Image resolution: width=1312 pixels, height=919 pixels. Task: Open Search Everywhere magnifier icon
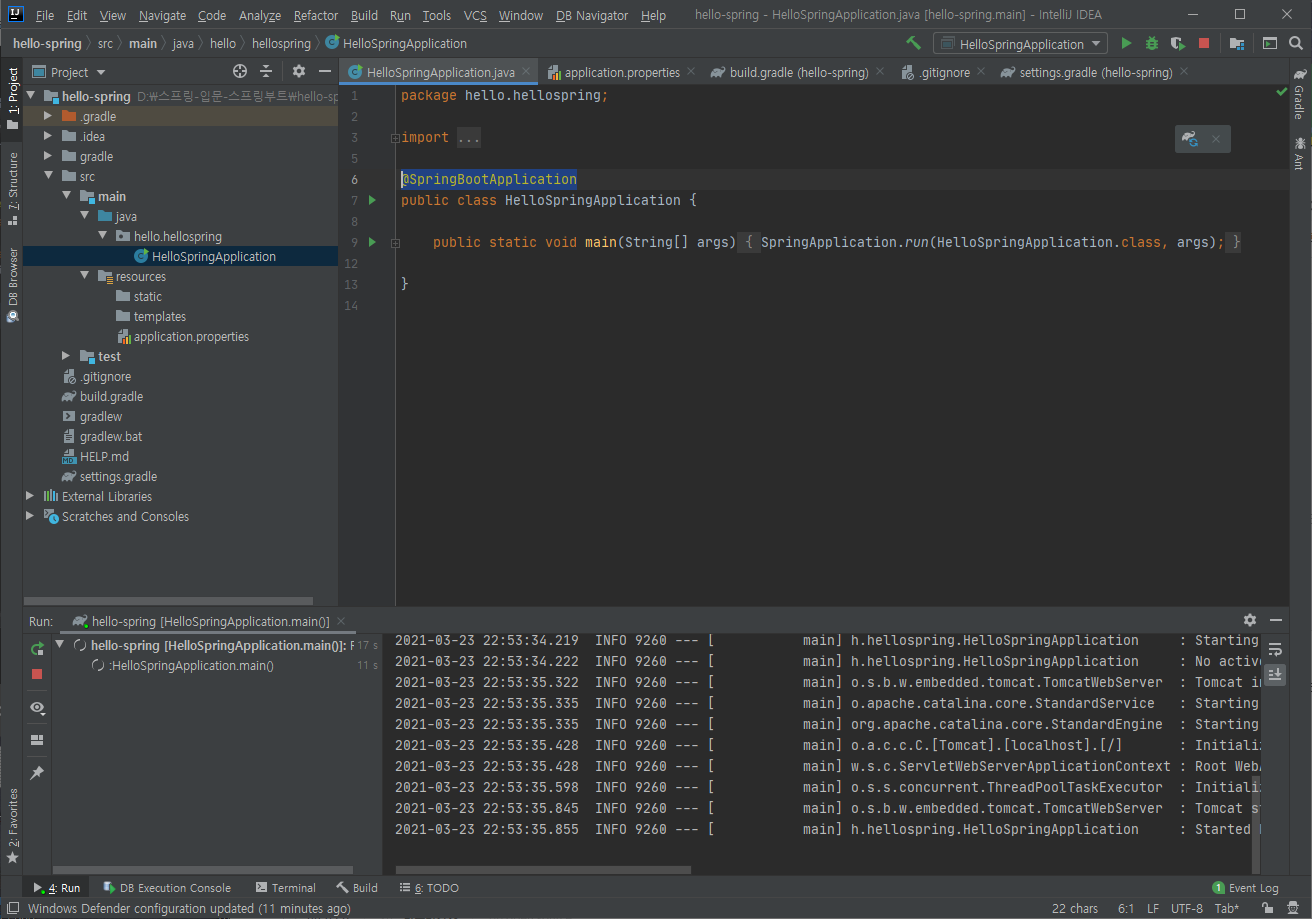click(x=1296, y=43)
